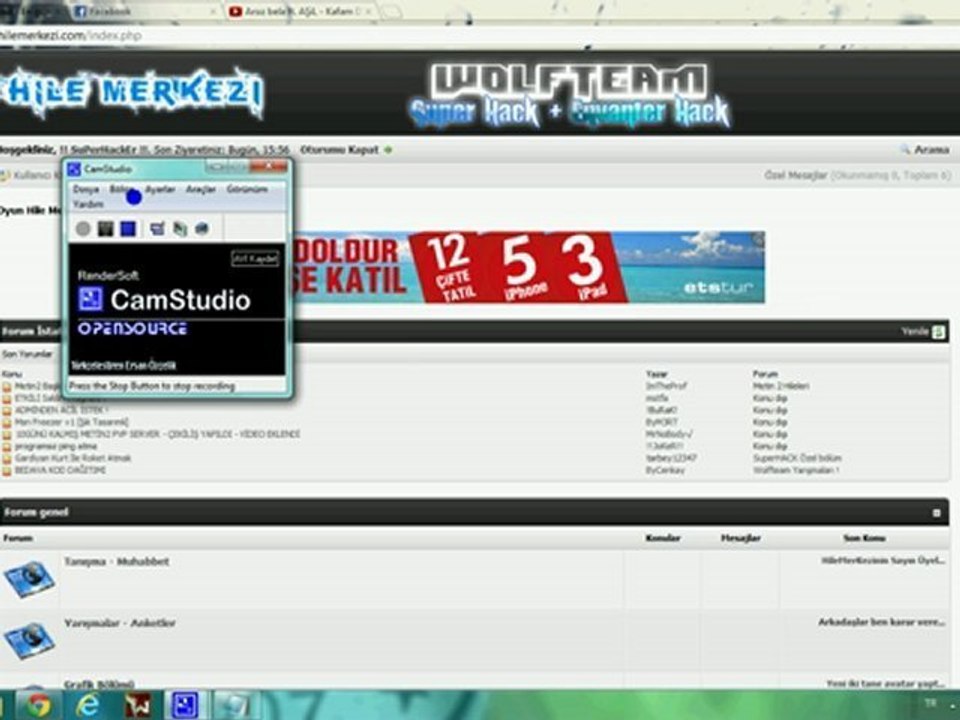Viewport: 960px width, 720px height.
Task: Open Özel Mesajlar private messages
Action: [795, 176]
